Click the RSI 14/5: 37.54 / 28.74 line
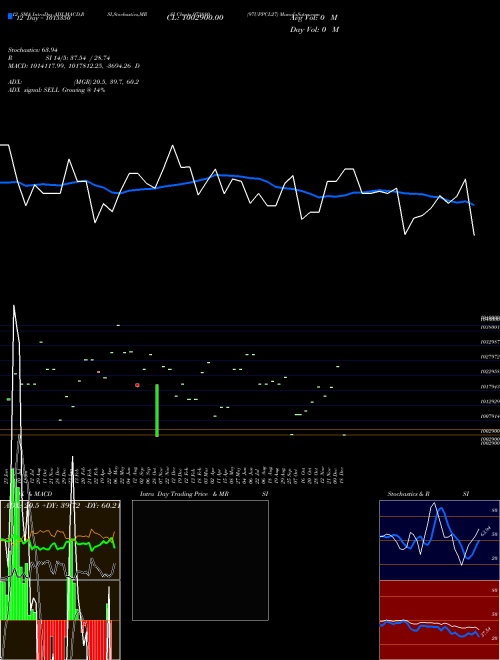The height and width of the screenshot is (660, 500). (x=59, y=58)
